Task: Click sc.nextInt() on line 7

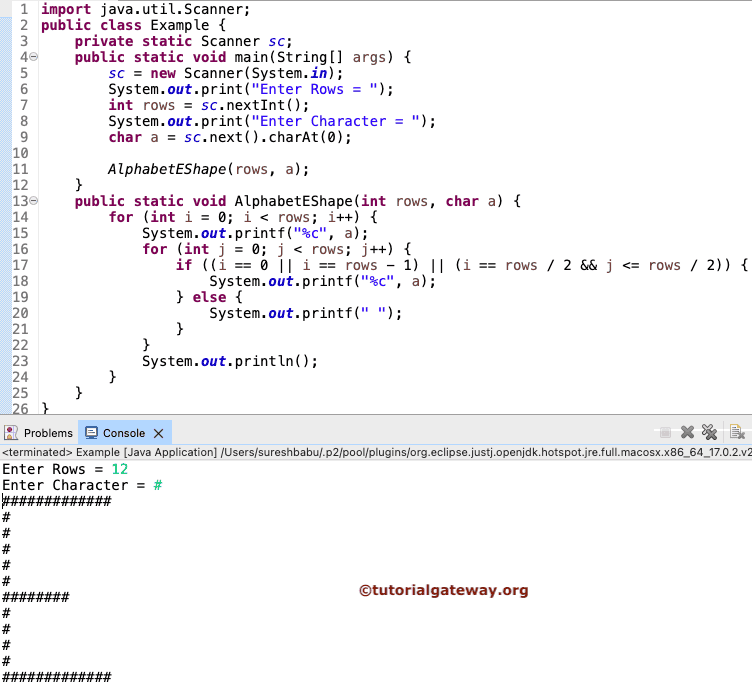Action: (255, 105)
